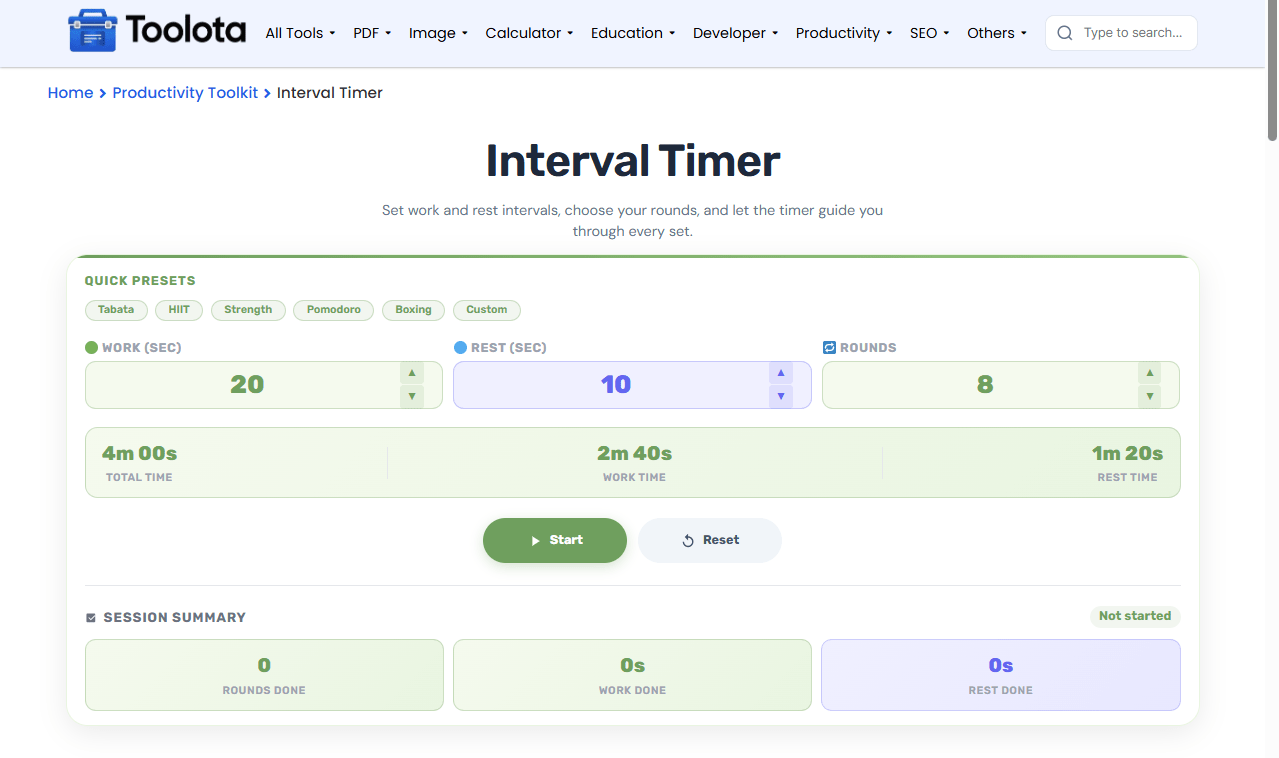Image resolution: width=1279 pixels, height=758 pixels.
Task: Click the Interval Timer breadcrumb text
Action: (330, 93)
